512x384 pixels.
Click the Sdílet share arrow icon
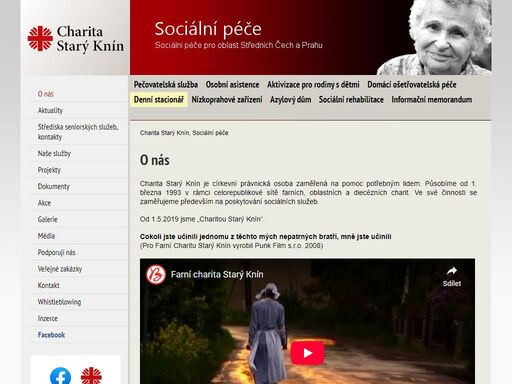(x=452, y=271)
